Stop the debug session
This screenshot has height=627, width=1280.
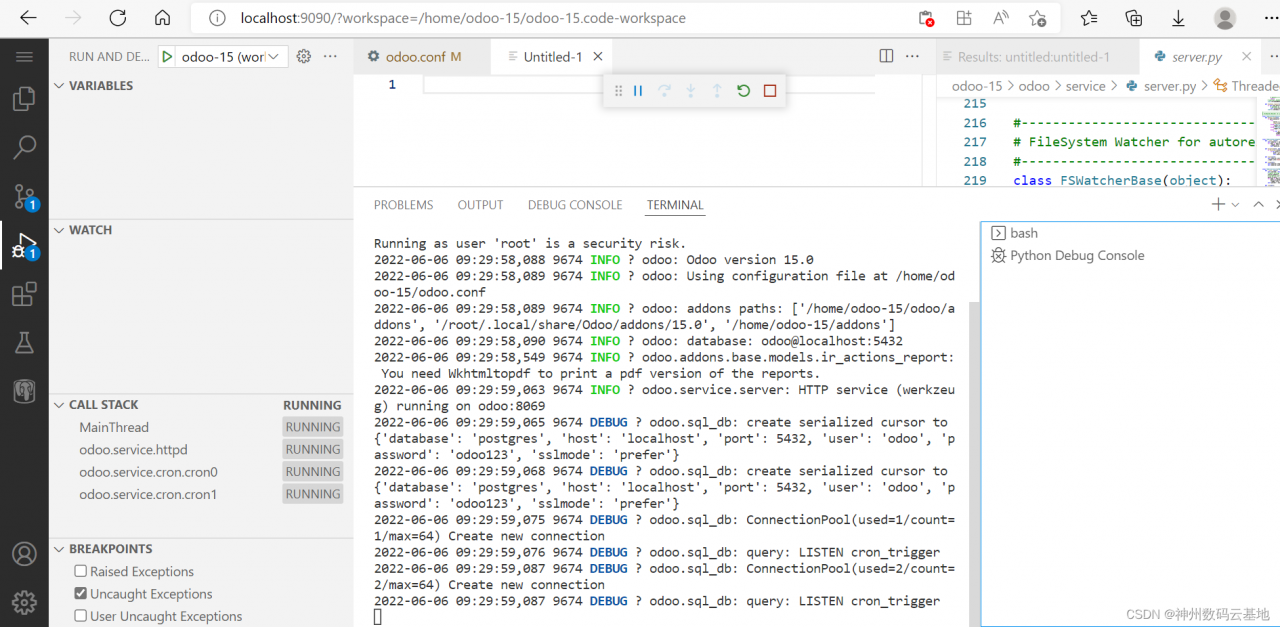click(770, 91)
